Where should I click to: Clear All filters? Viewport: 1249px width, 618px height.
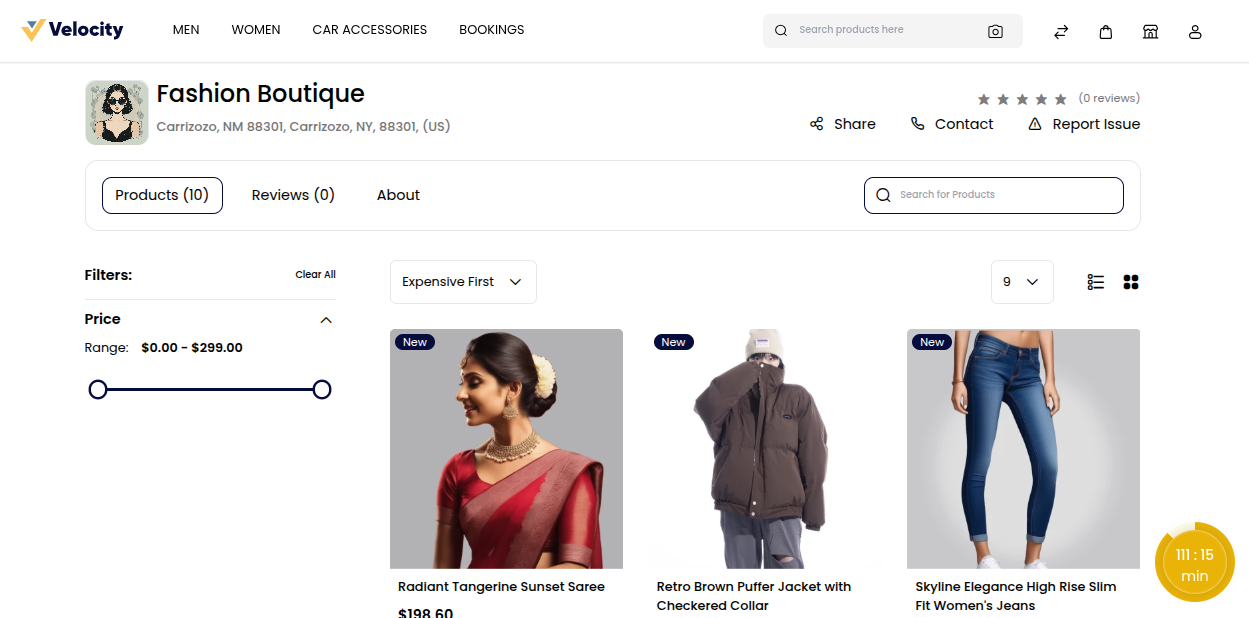coord(315,275)
